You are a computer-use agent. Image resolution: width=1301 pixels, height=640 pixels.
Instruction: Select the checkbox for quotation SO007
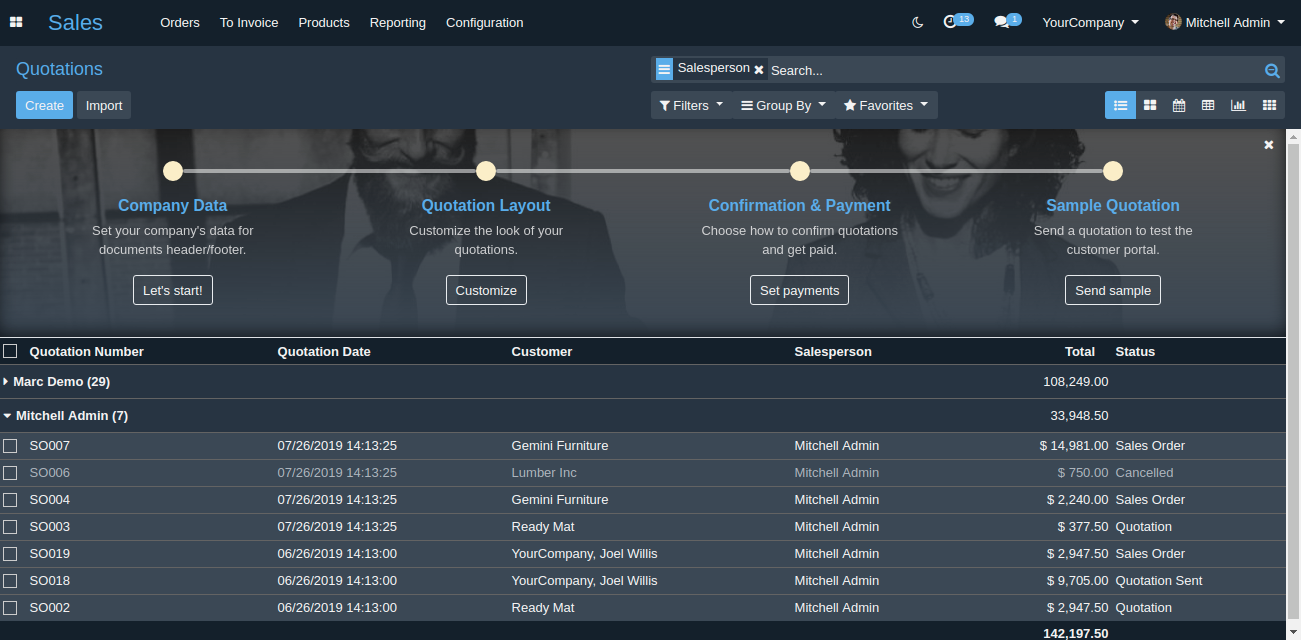click(x=10, y=446)
